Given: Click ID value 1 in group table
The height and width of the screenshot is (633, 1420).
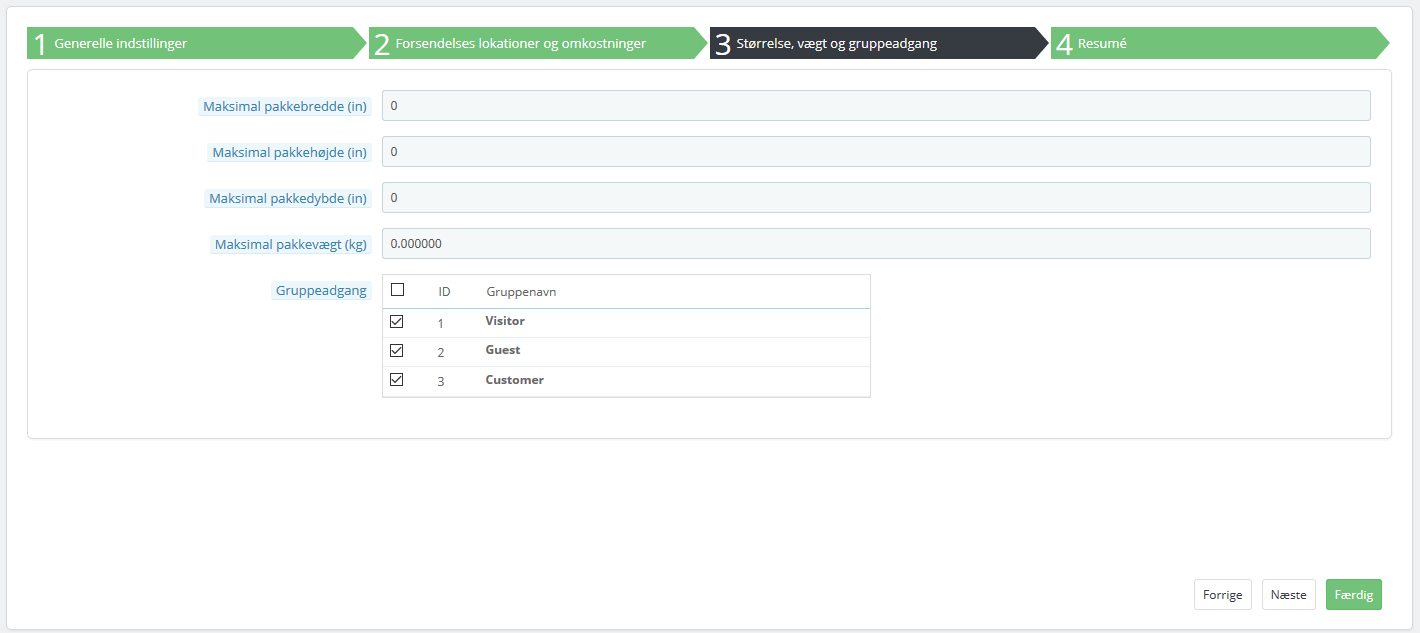Looking at the screenshot, I should point(441,324).
